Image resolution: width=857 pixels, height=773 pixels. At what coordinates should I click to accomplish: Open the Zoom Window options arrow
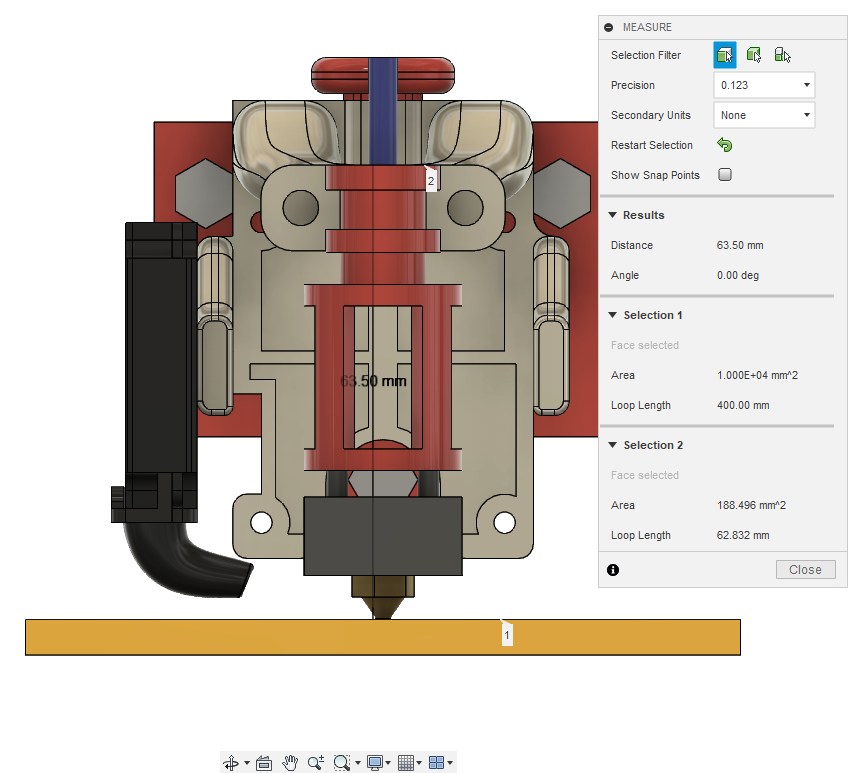[x=358, y=763]
